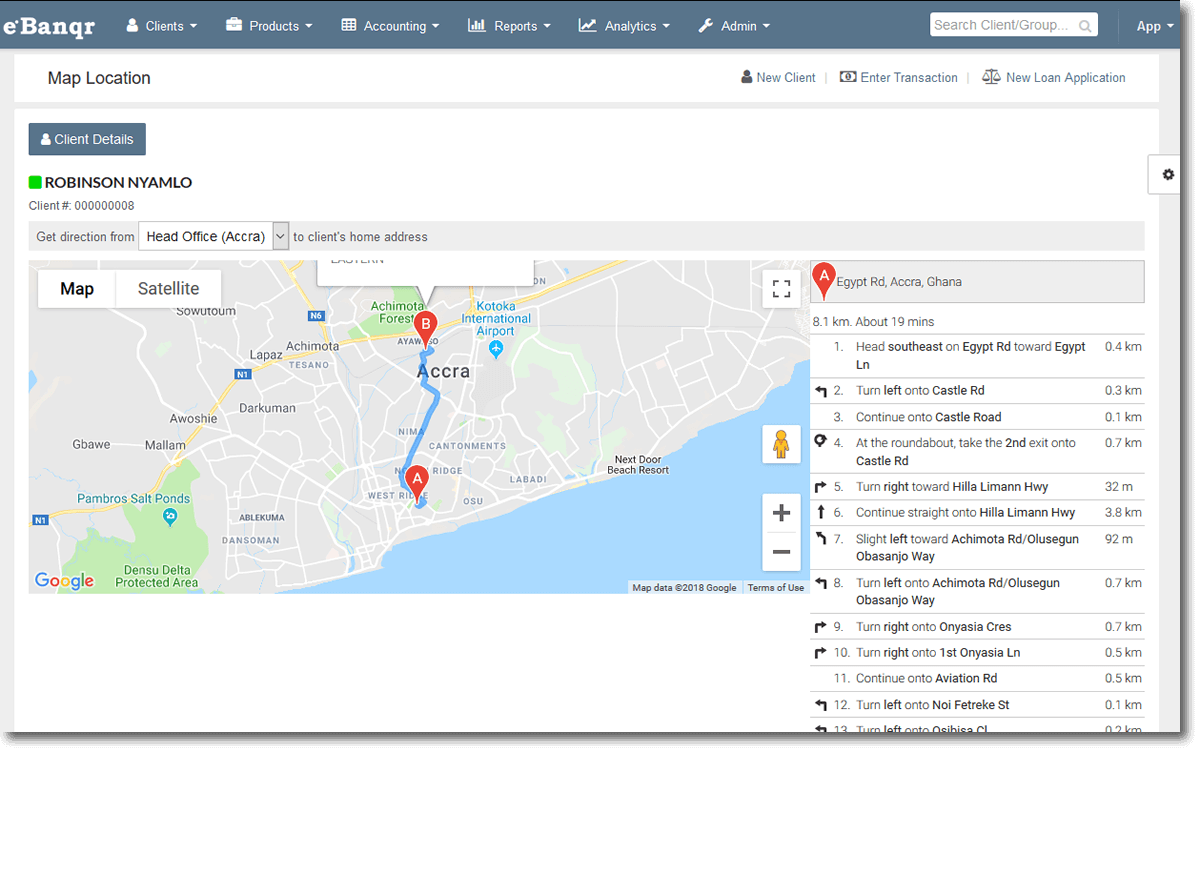Click the turn-right arrow icon of step 10
Screen dimensions: 1200x890
click(x=821, y=654)
